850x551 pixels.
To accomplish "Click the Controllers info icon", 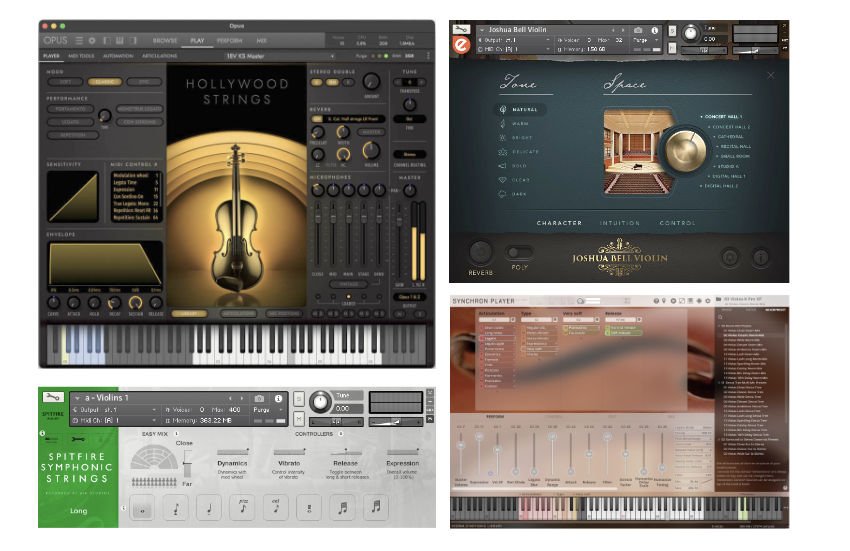I will click(340, 434).
